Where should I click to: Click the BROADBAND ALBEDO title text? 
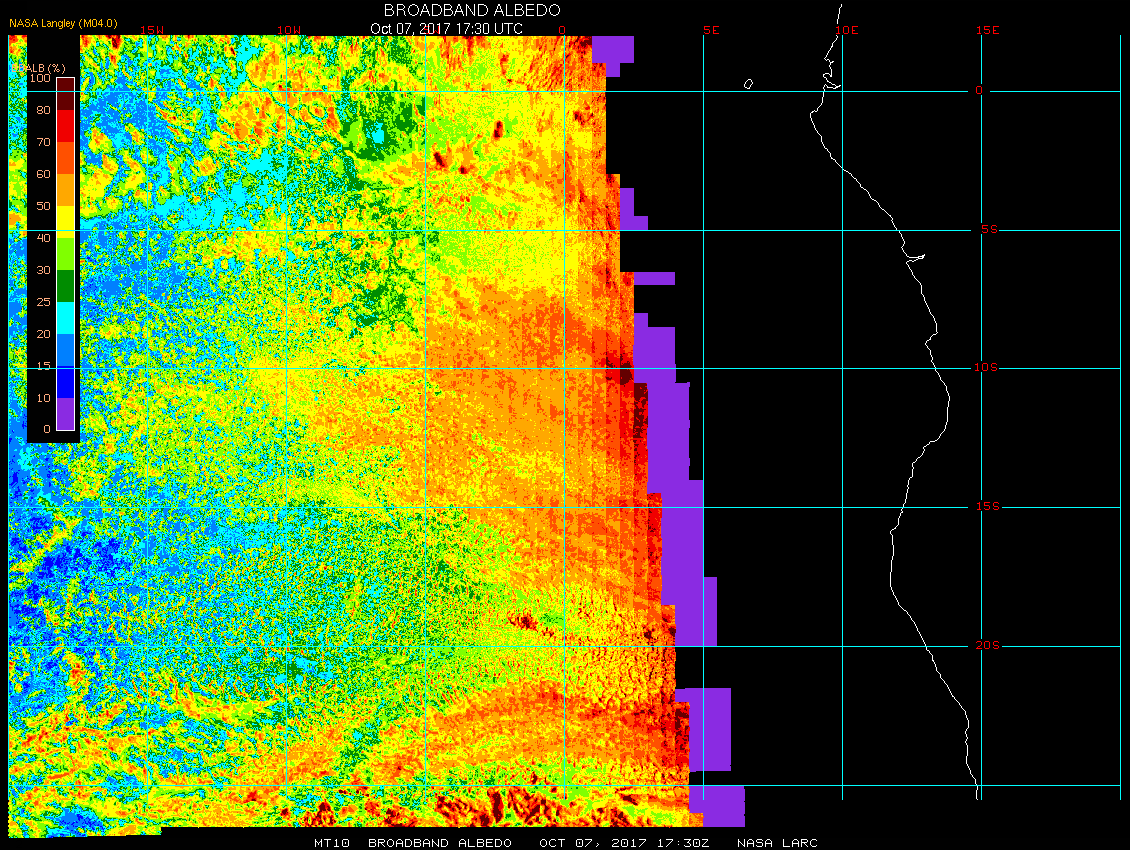(472, 10)
